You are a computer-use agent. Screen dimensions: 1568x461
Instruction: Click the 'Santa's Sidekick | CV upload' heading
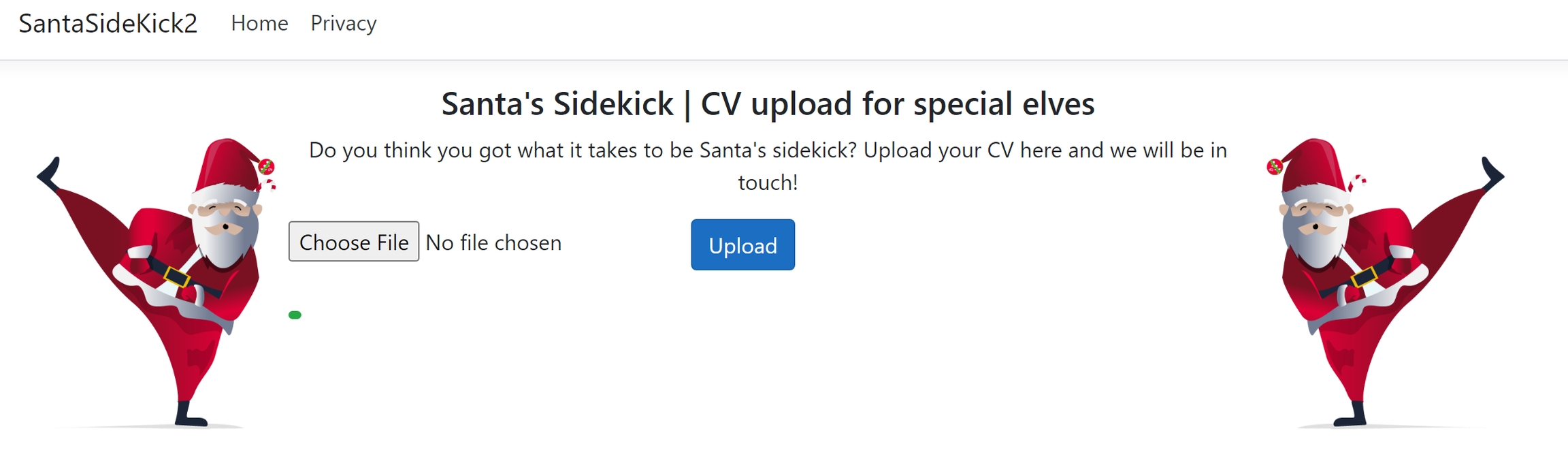768,104
